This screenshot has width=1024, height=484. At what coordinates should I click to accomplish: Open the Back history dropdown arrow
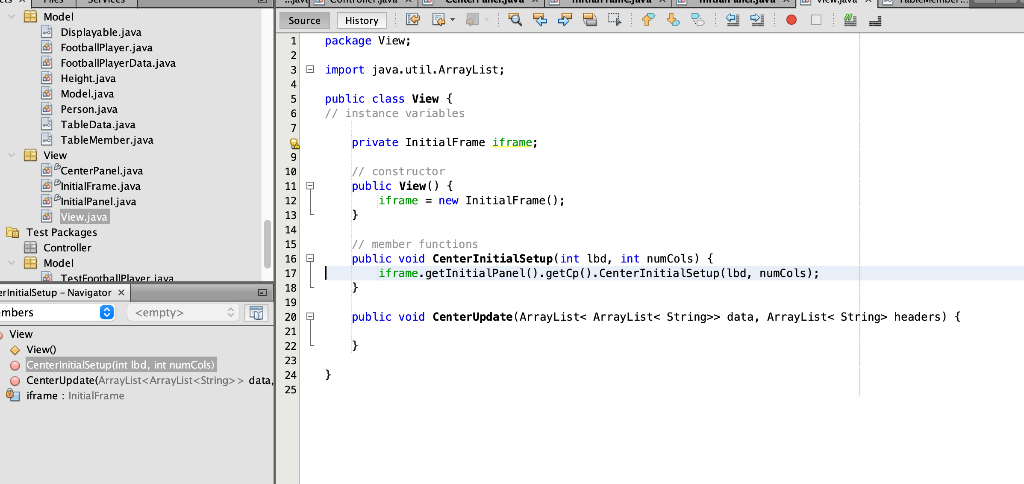tap(453, 20)
